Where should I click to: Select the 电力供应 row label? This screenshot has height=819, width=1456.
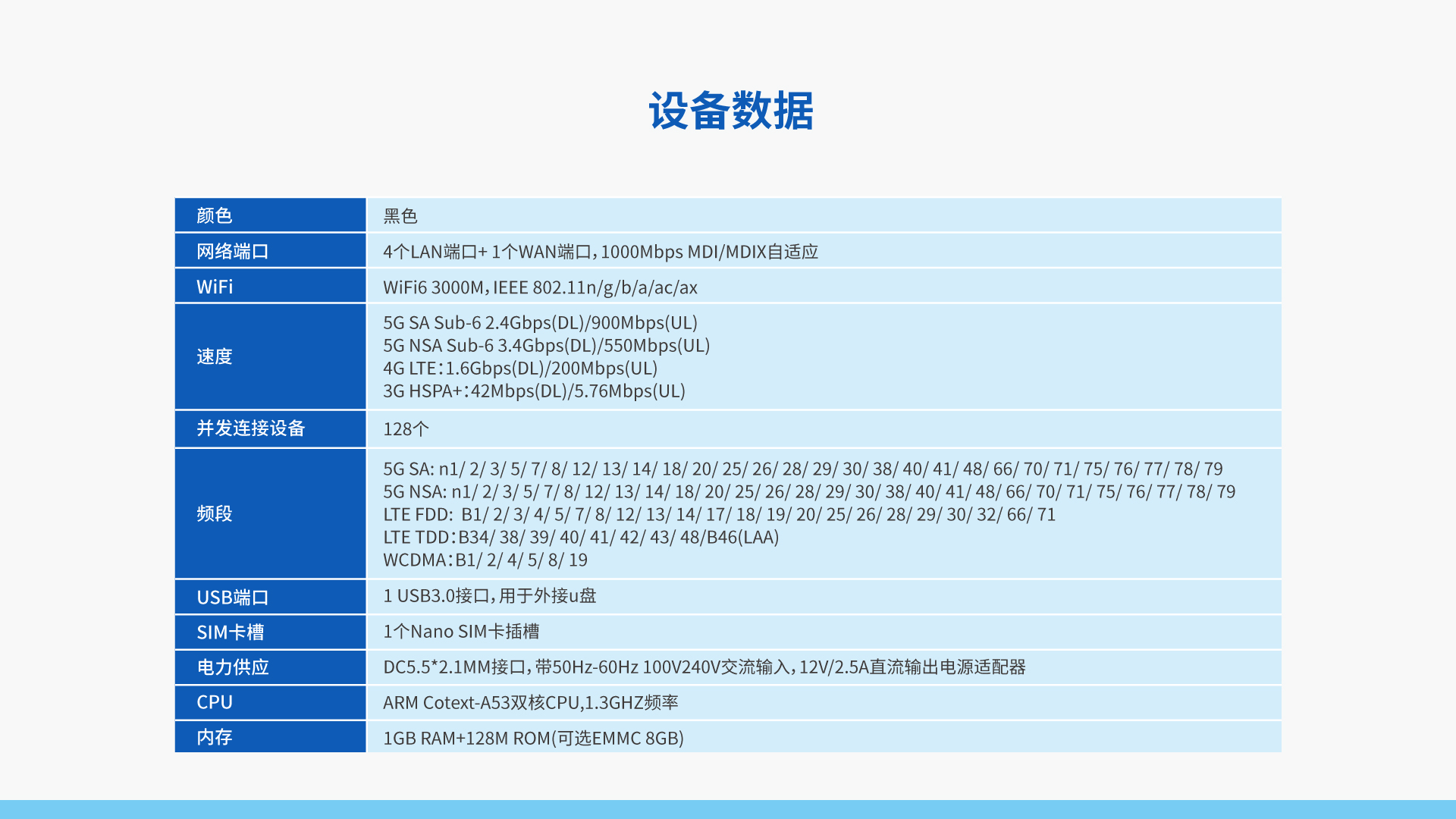tap(232, 667)
